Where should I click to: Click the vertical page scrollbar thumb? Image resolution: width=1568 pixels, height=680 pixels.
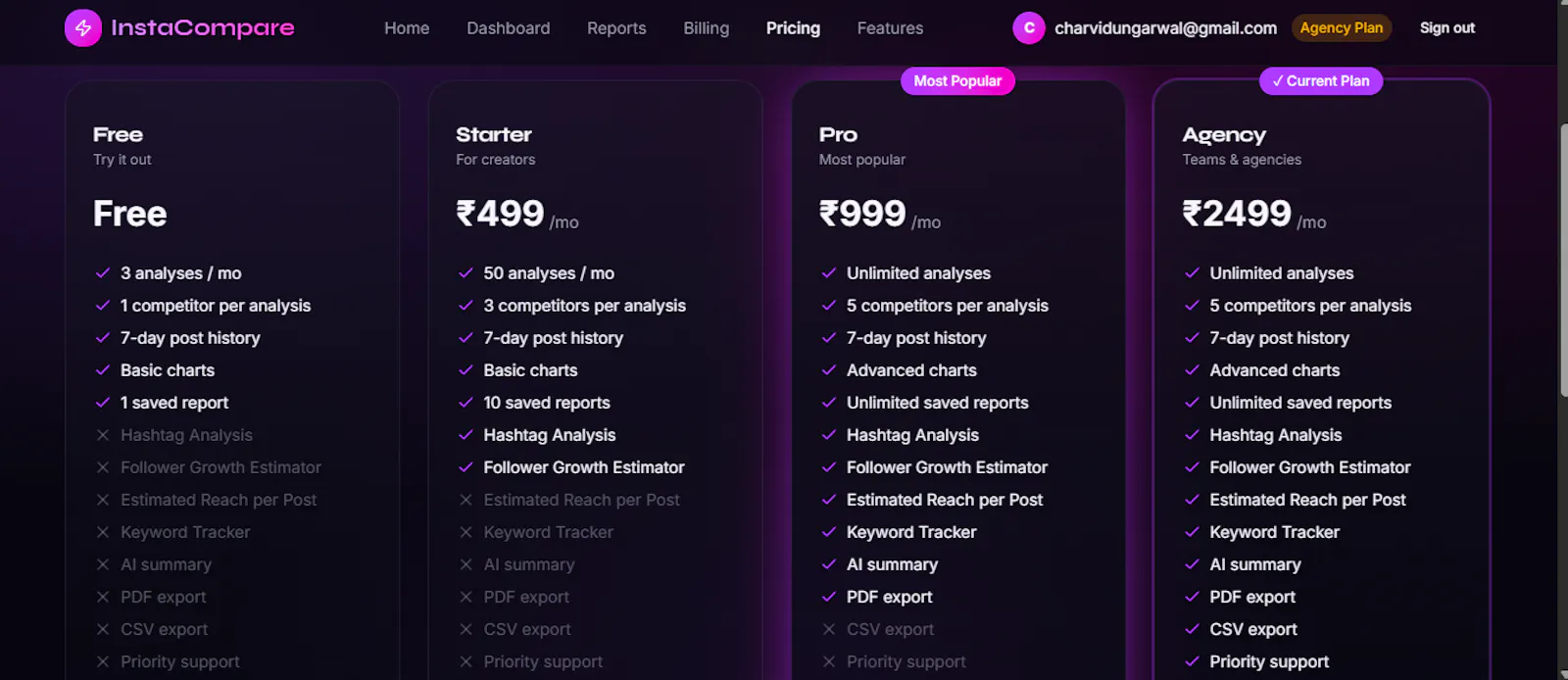(1562, 260)
